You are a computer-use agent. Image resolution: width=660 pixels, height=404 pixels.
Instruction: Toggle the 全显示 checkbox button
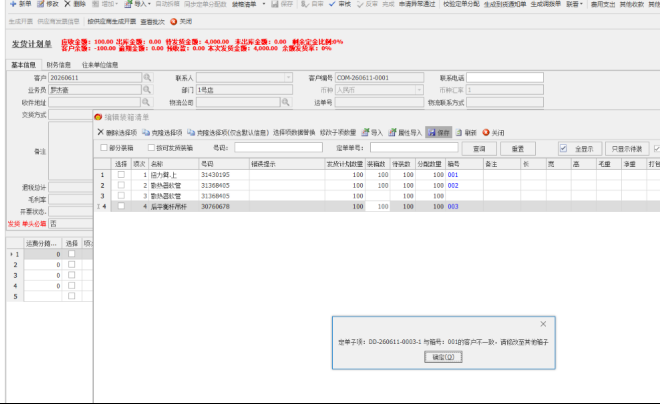pos(563,148)
